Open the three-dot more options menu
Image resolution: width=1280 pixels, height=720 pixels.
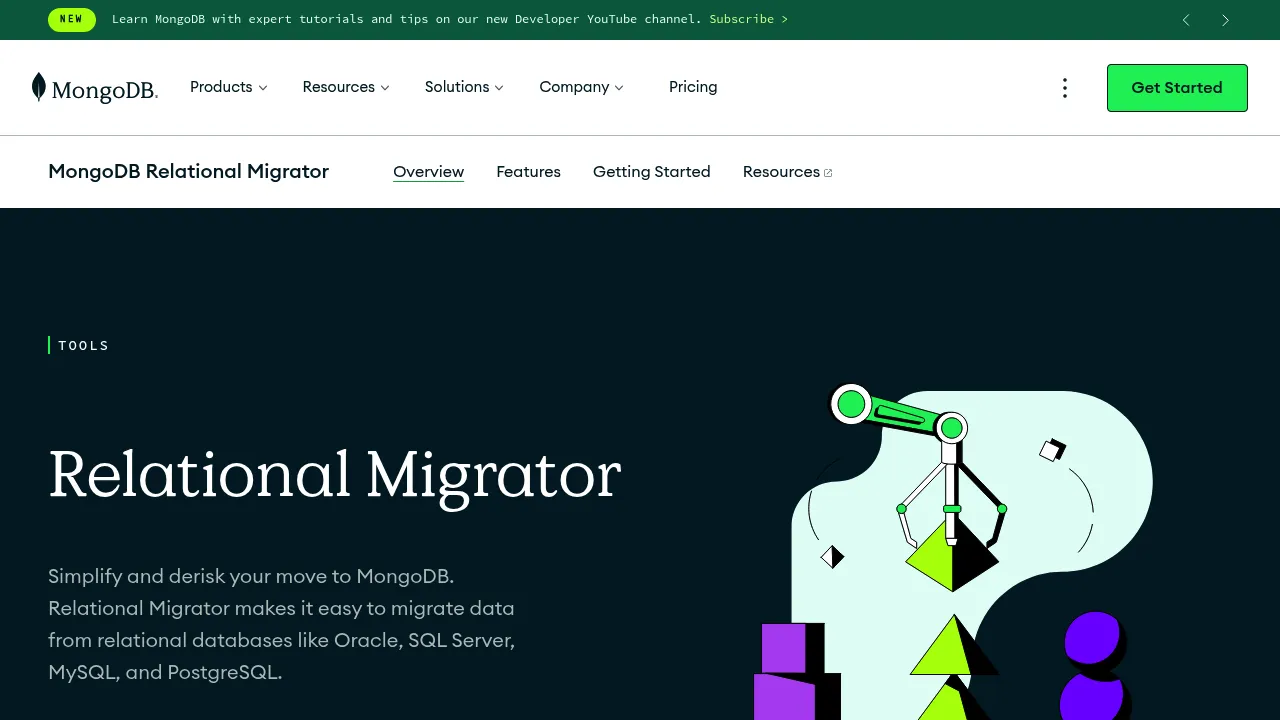(x=1065, y=88)
